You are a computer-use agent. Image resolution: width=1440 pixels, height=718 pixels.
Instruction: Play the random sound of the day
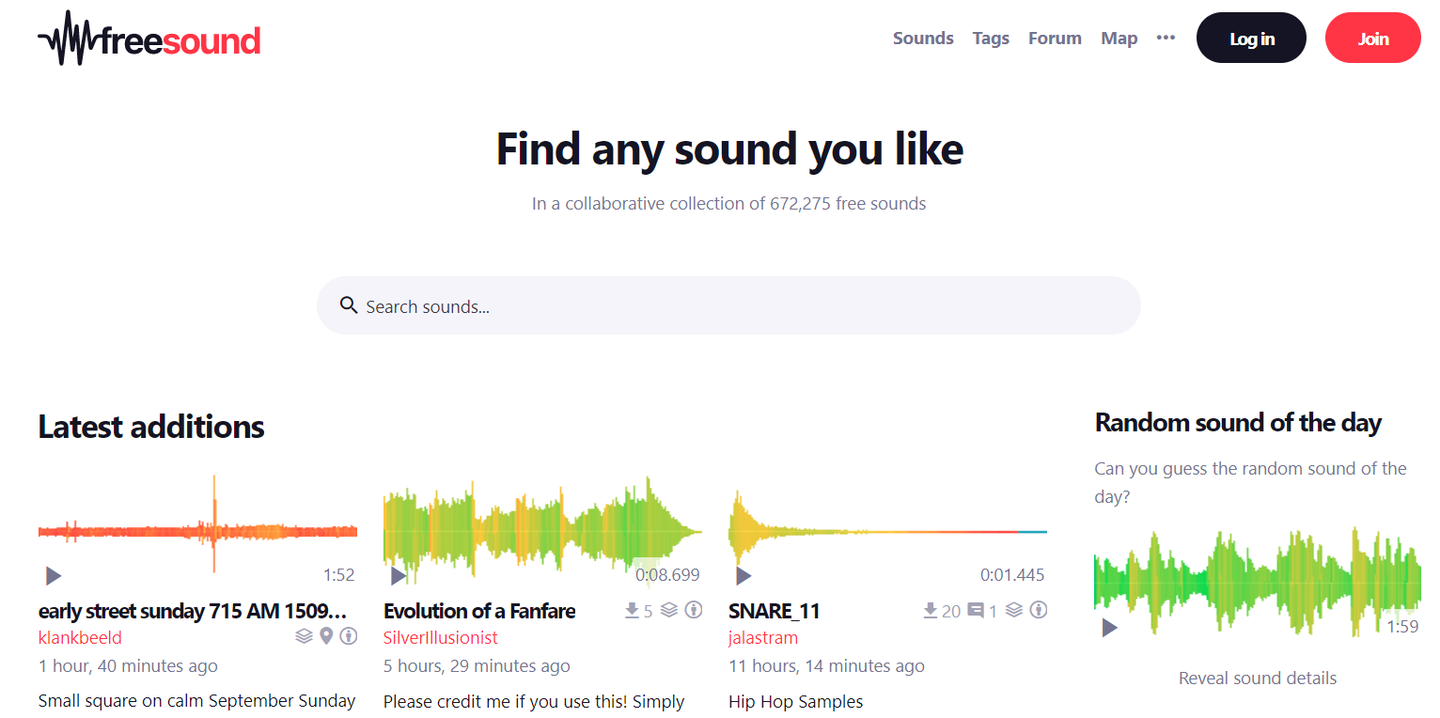[x=1109, y=628]
